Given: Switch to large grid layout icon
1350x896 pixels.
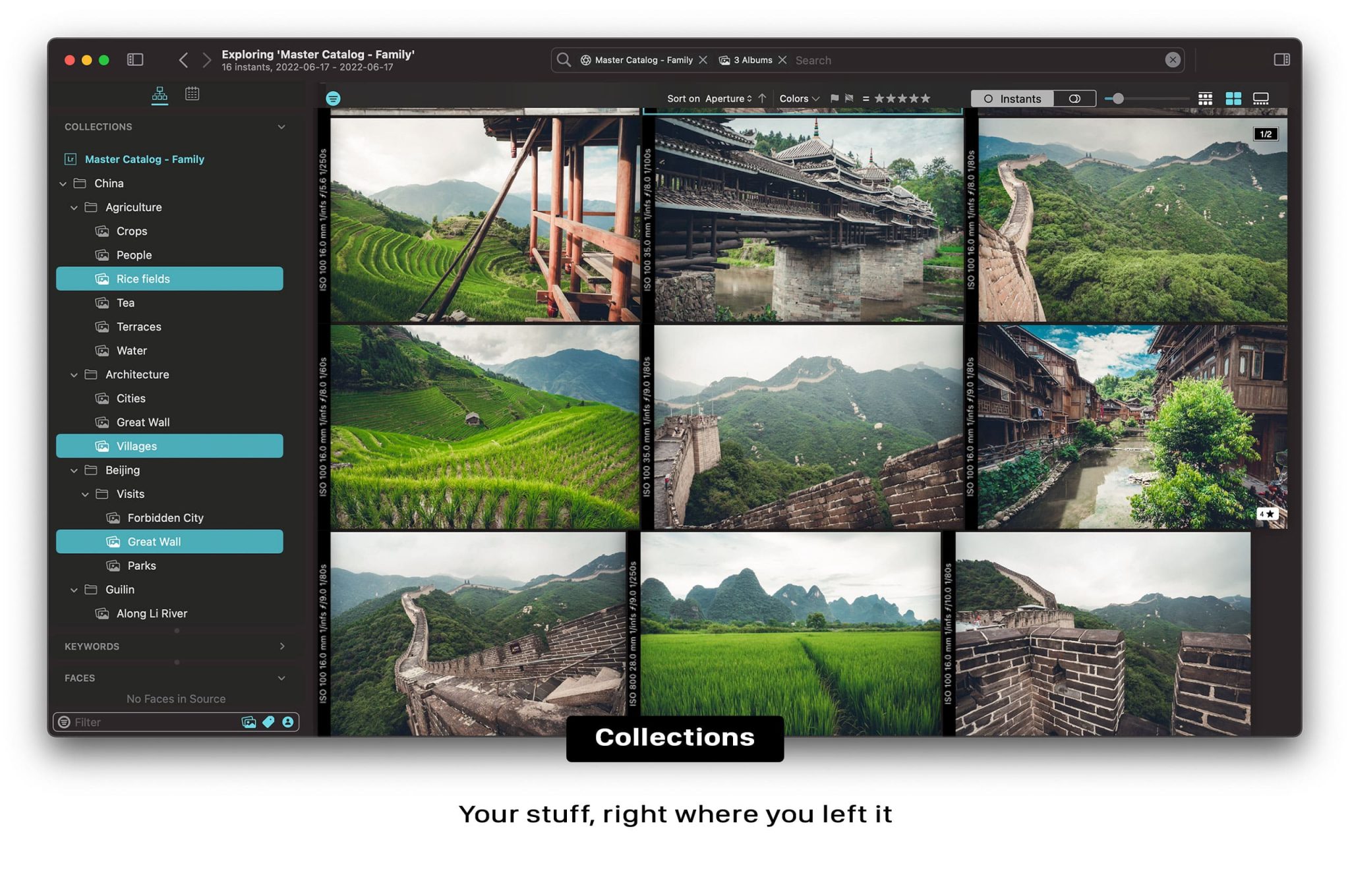Looking at the screenshot, I should 1233,99.
